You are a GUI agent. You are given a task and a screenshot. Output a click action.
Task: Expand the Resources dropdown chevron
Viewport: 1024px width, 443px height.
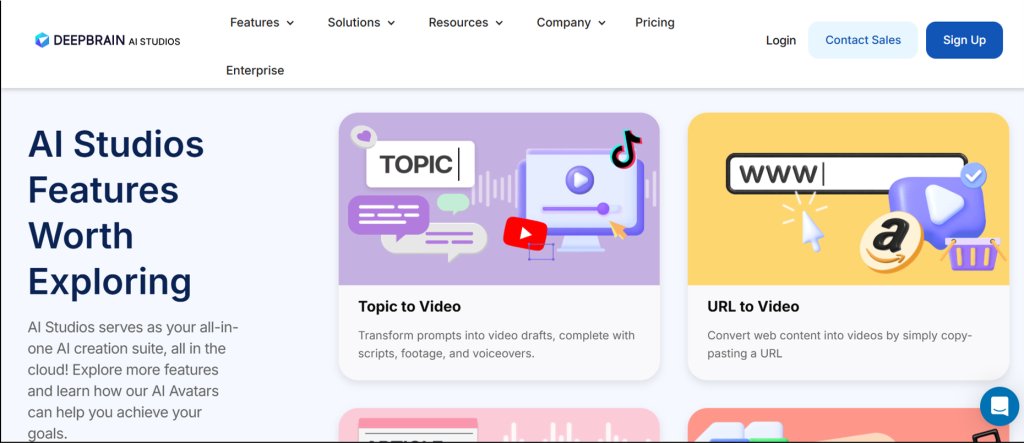(499, 23)
